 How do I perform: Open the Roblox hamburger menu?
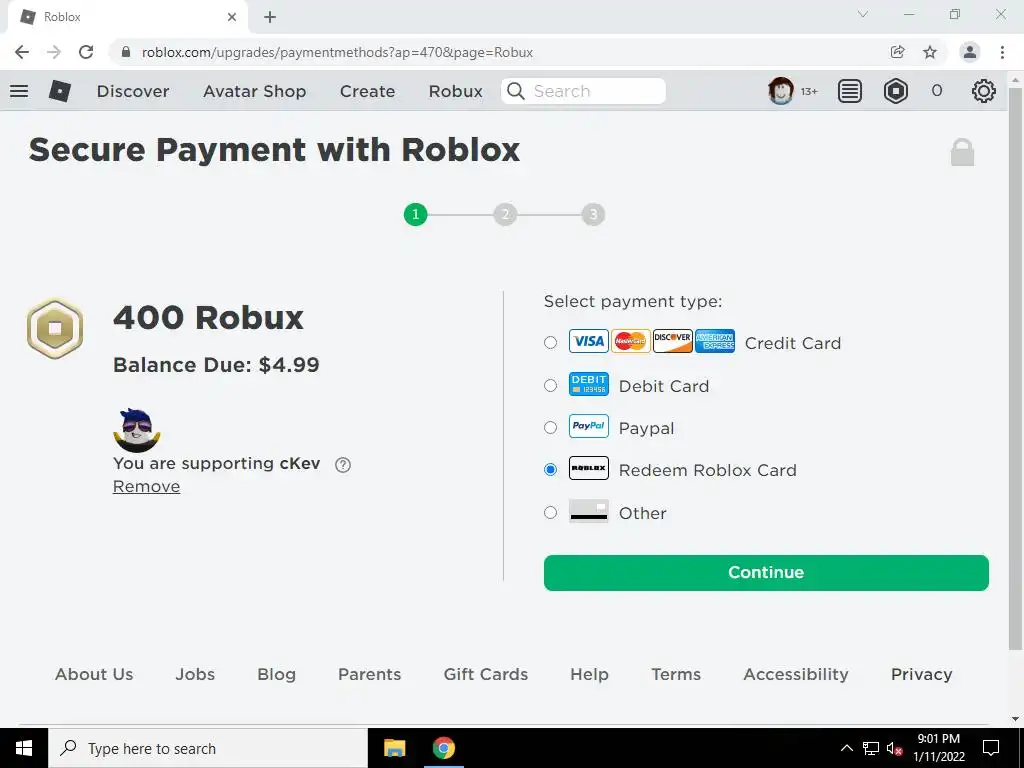point(19,91)
